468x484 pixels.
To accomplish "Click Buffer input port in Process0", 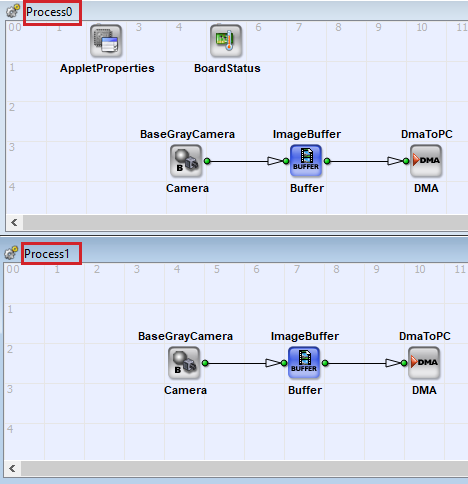I will pos(286,161).
